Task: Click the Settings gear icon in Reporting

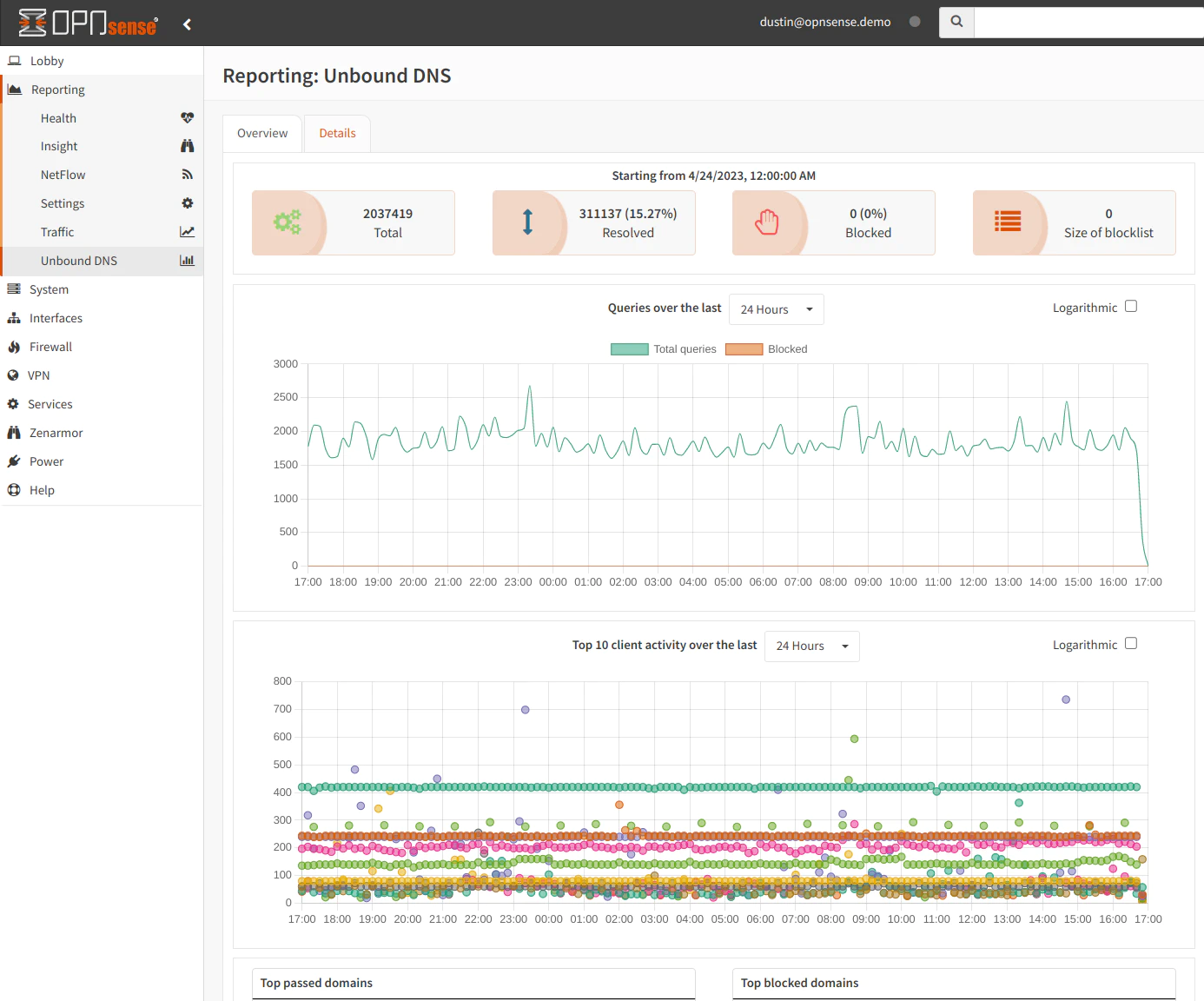Action: coord(187,203)
